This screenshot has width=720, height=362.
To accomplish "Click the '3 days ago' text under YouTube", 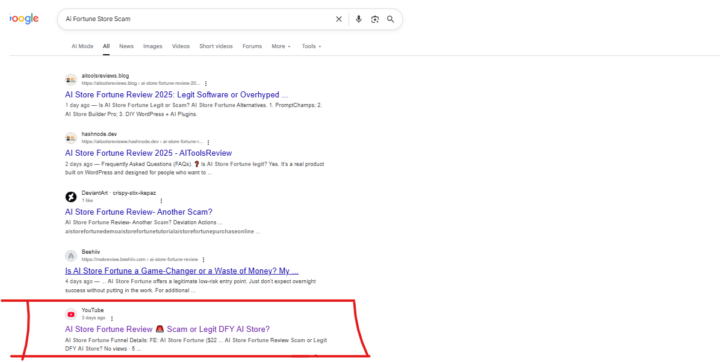I will pyautogui.click(x=93, y=318).
